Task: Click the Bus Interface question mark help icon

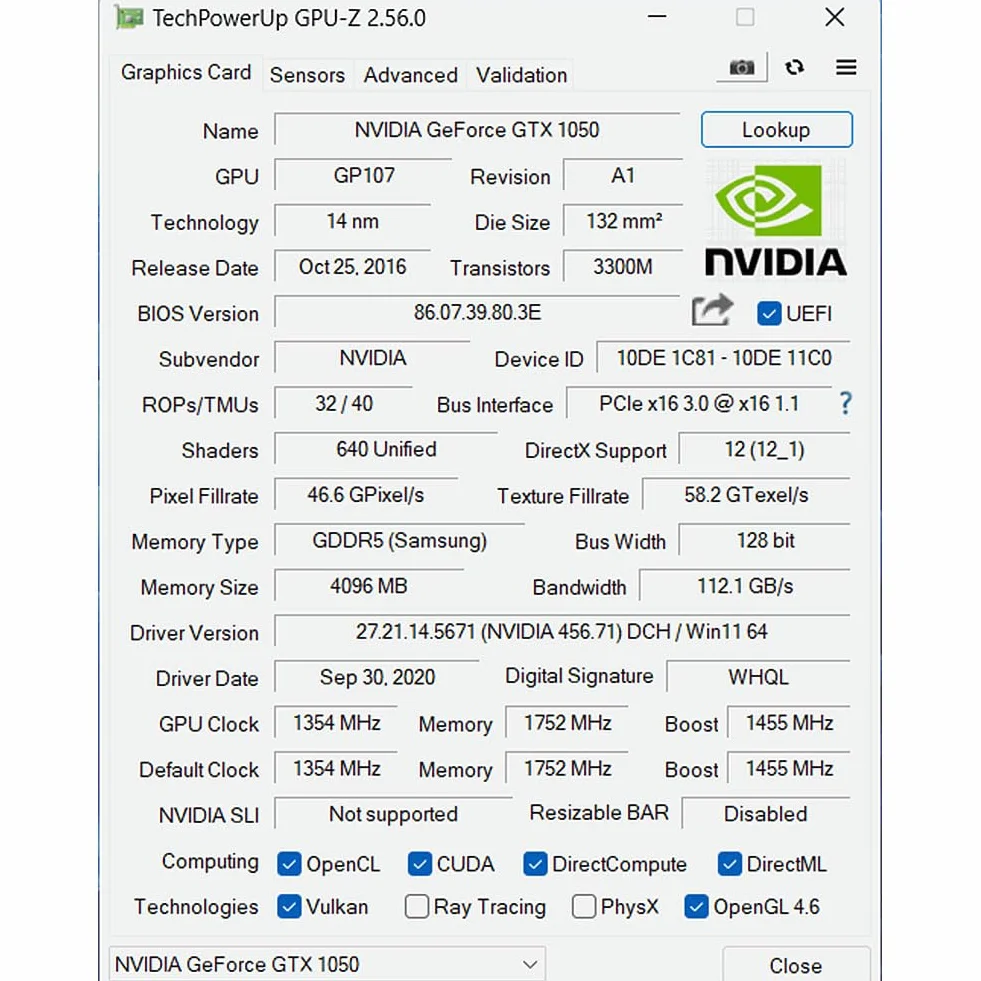Action: click(845, 404)
